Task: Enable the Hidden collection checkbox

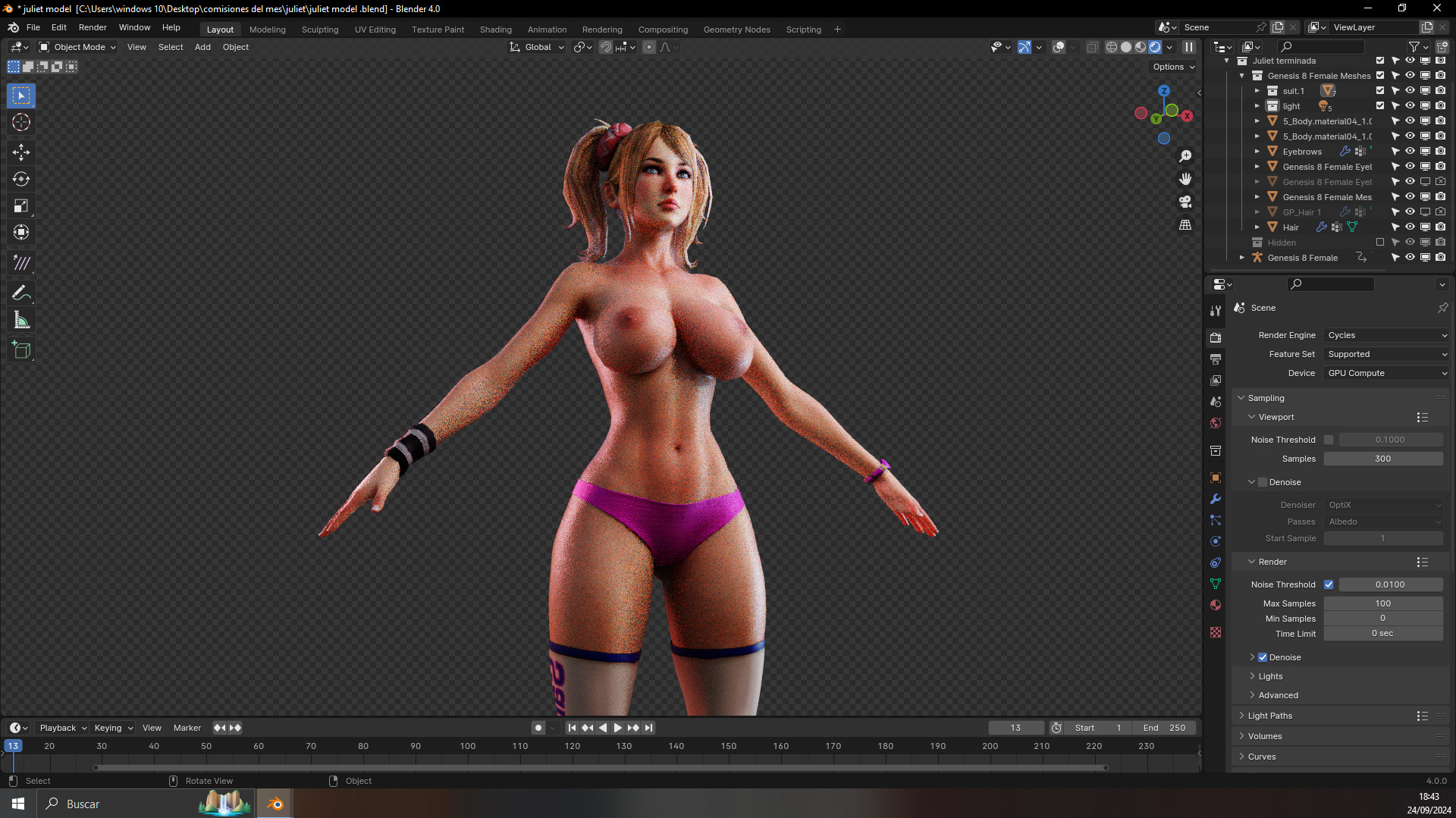Action: click(1380, 243)
